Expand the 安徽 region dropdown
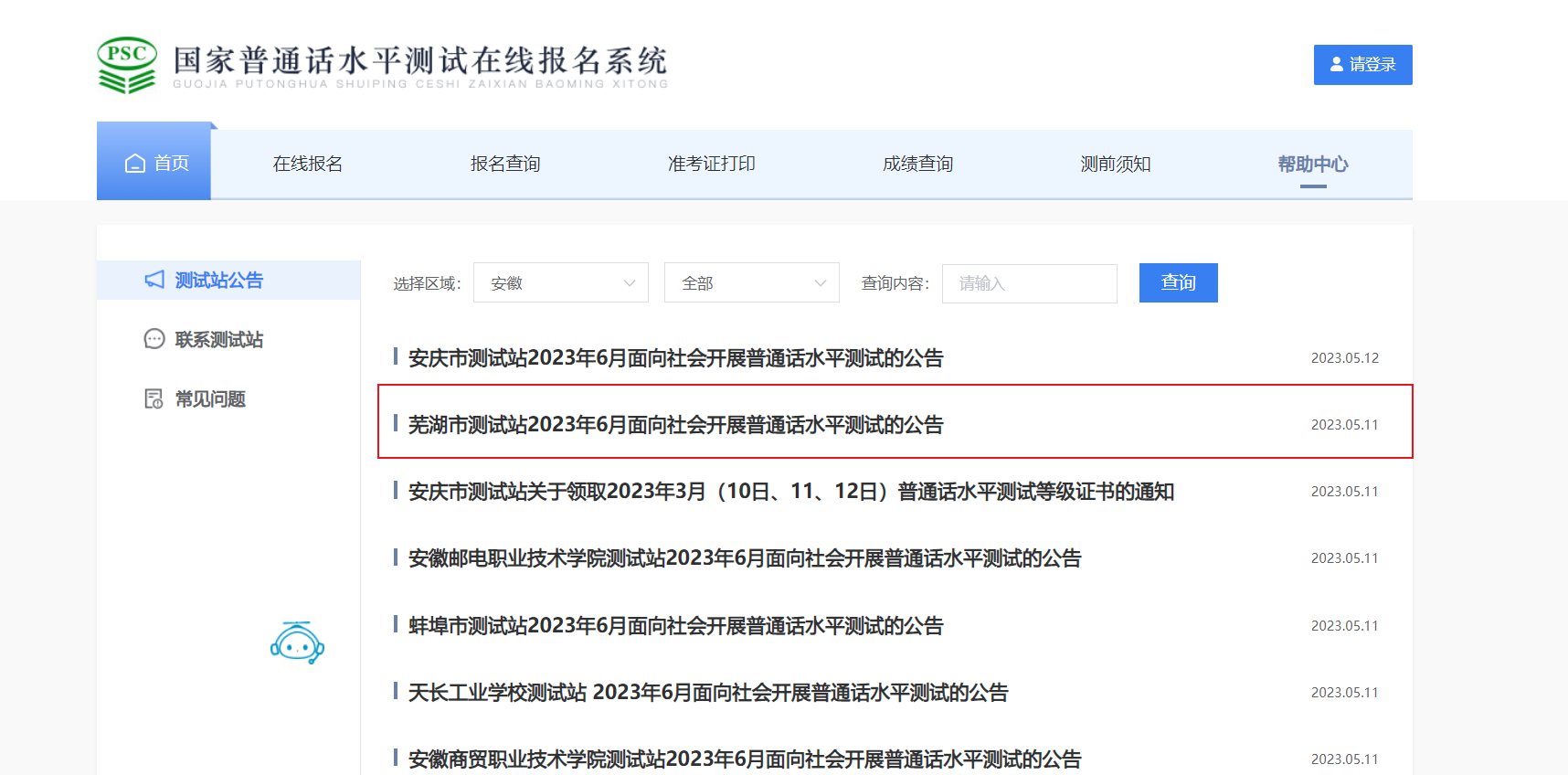1568x775 pixels. click(560, 283)
